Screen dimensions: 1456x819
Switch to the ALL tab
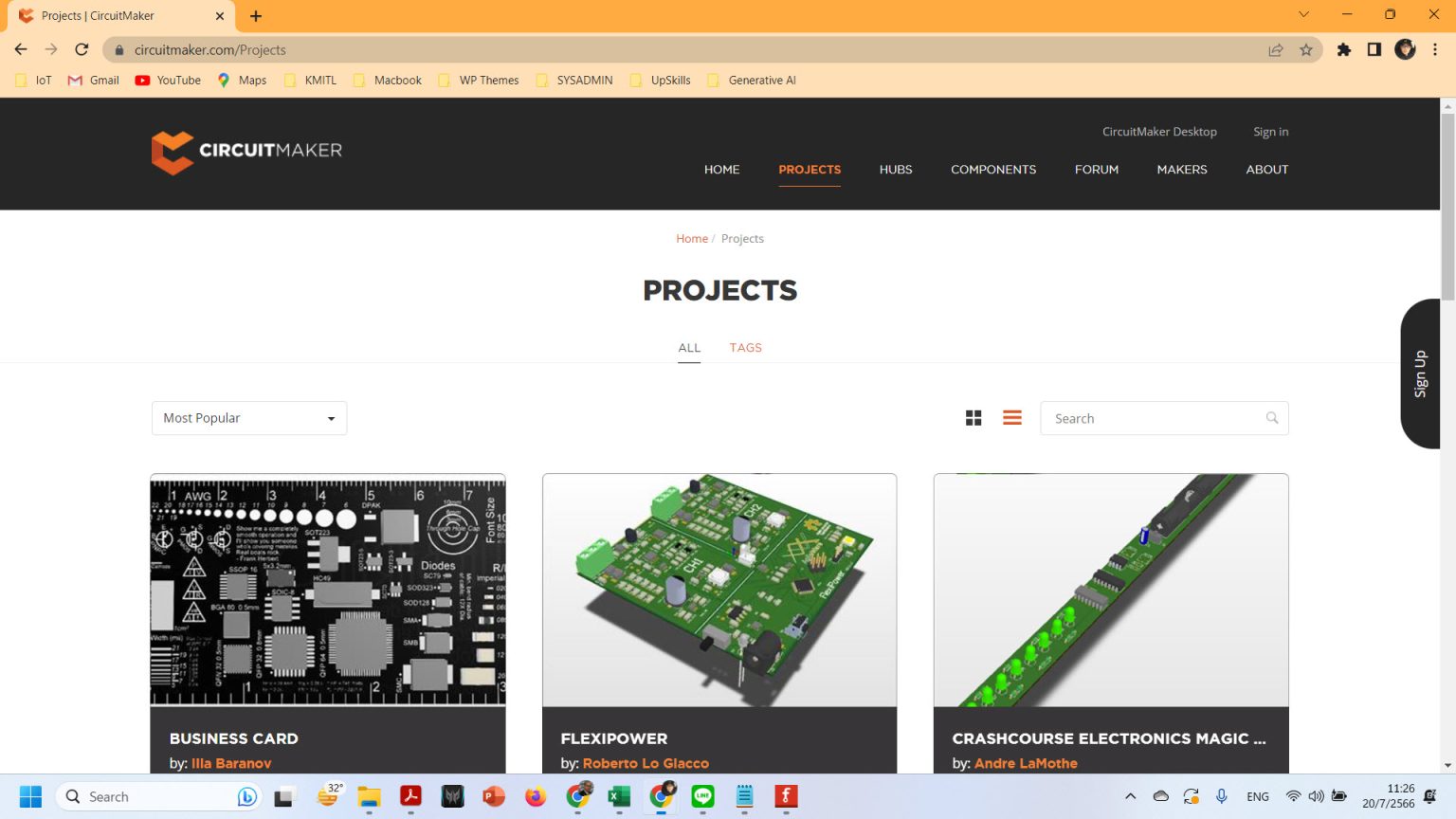coord(689,347)
